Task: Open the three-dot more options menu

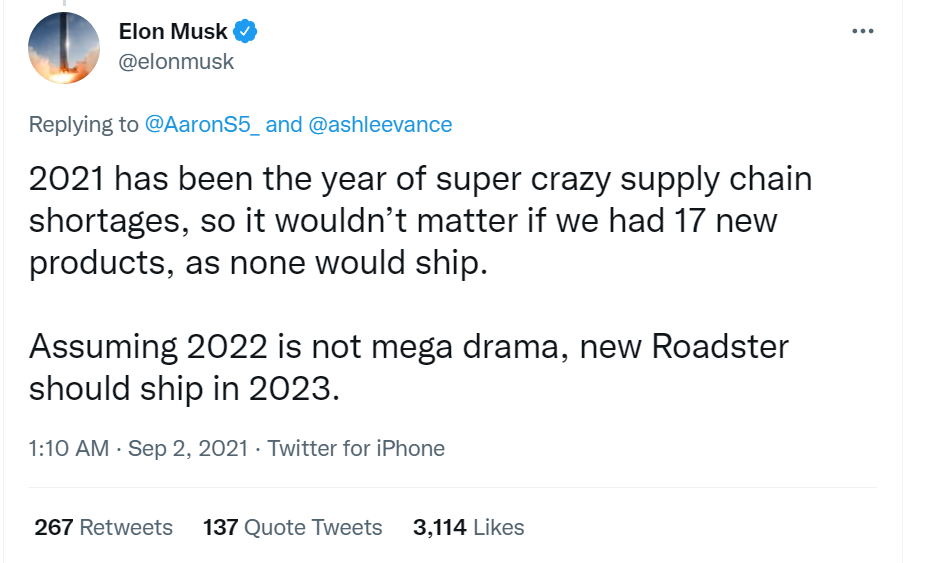Action: 862,31
